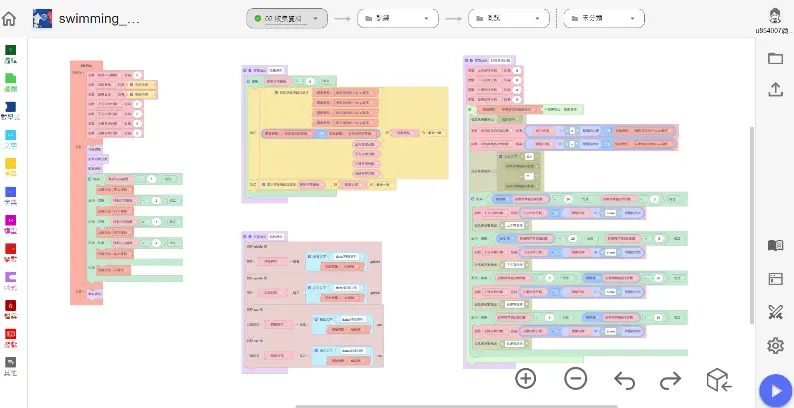Image resolution: width=794 pixels, height=408 pixels.
Task: Run the program with the blue play button
Action: point(776,390)
